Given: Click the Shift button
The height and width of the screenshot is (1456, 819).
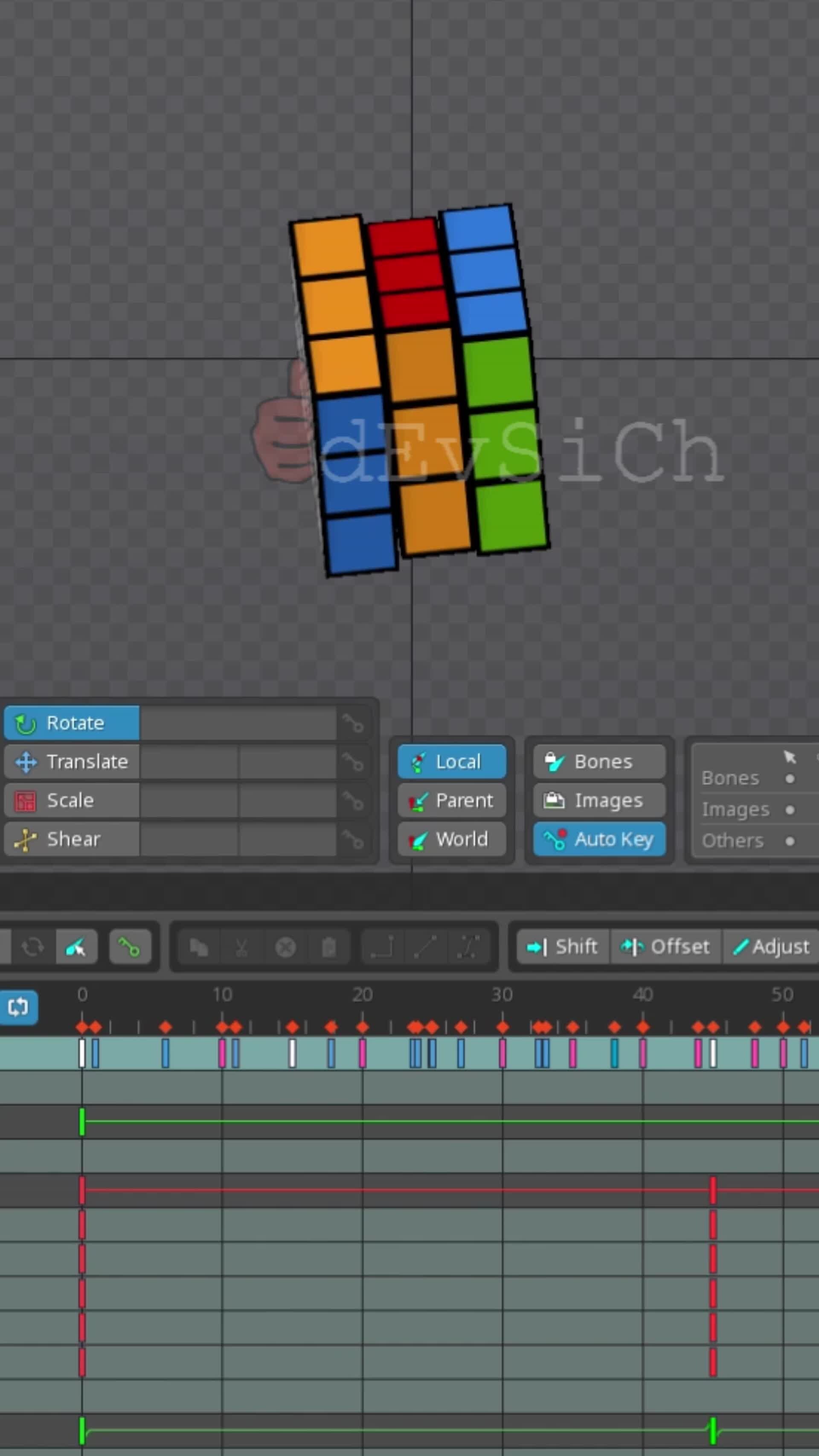Looking at the screenshot, I should pos(563,947).
